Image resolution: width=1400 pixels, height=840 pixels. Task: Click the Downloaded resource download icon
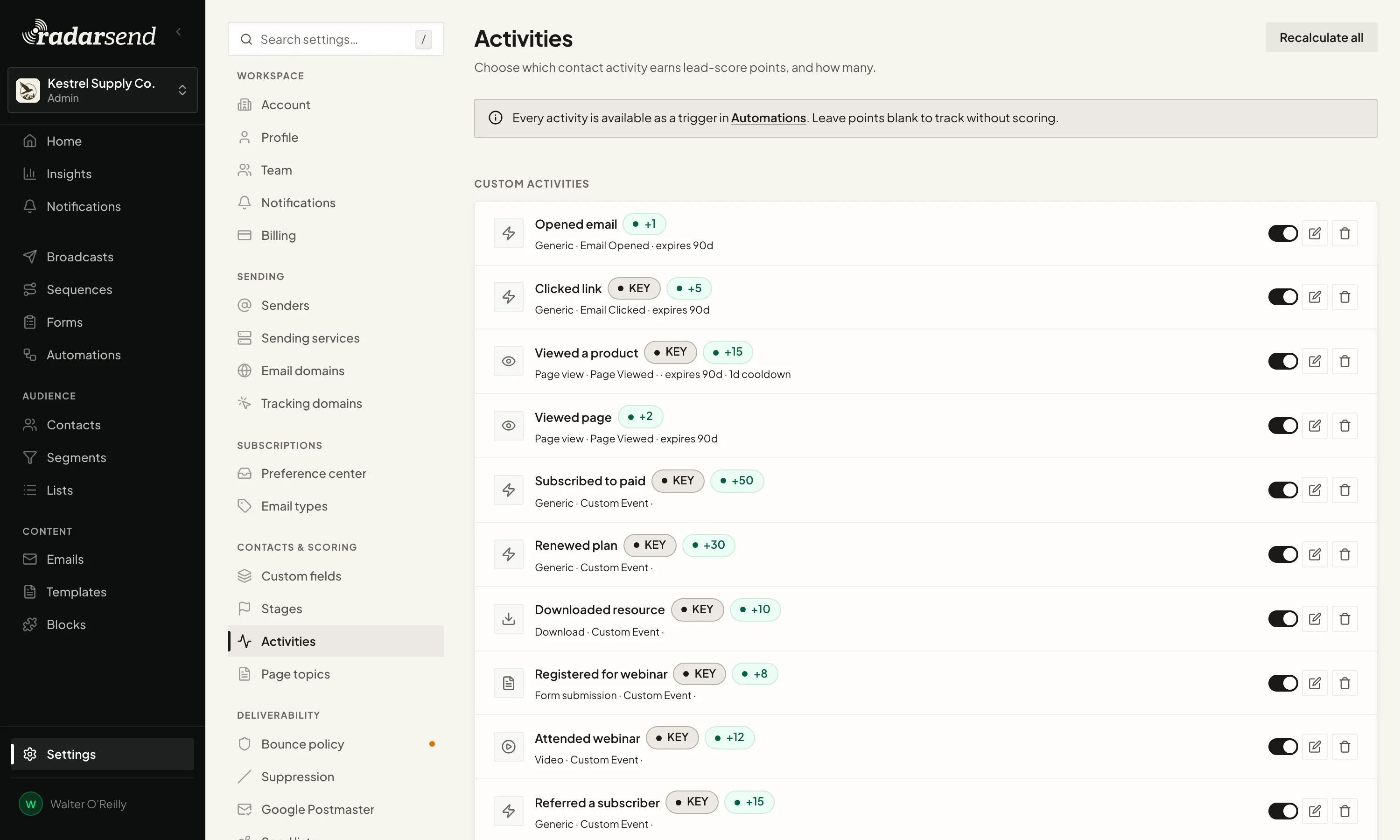pyautogui.click(x=508, y=619)
